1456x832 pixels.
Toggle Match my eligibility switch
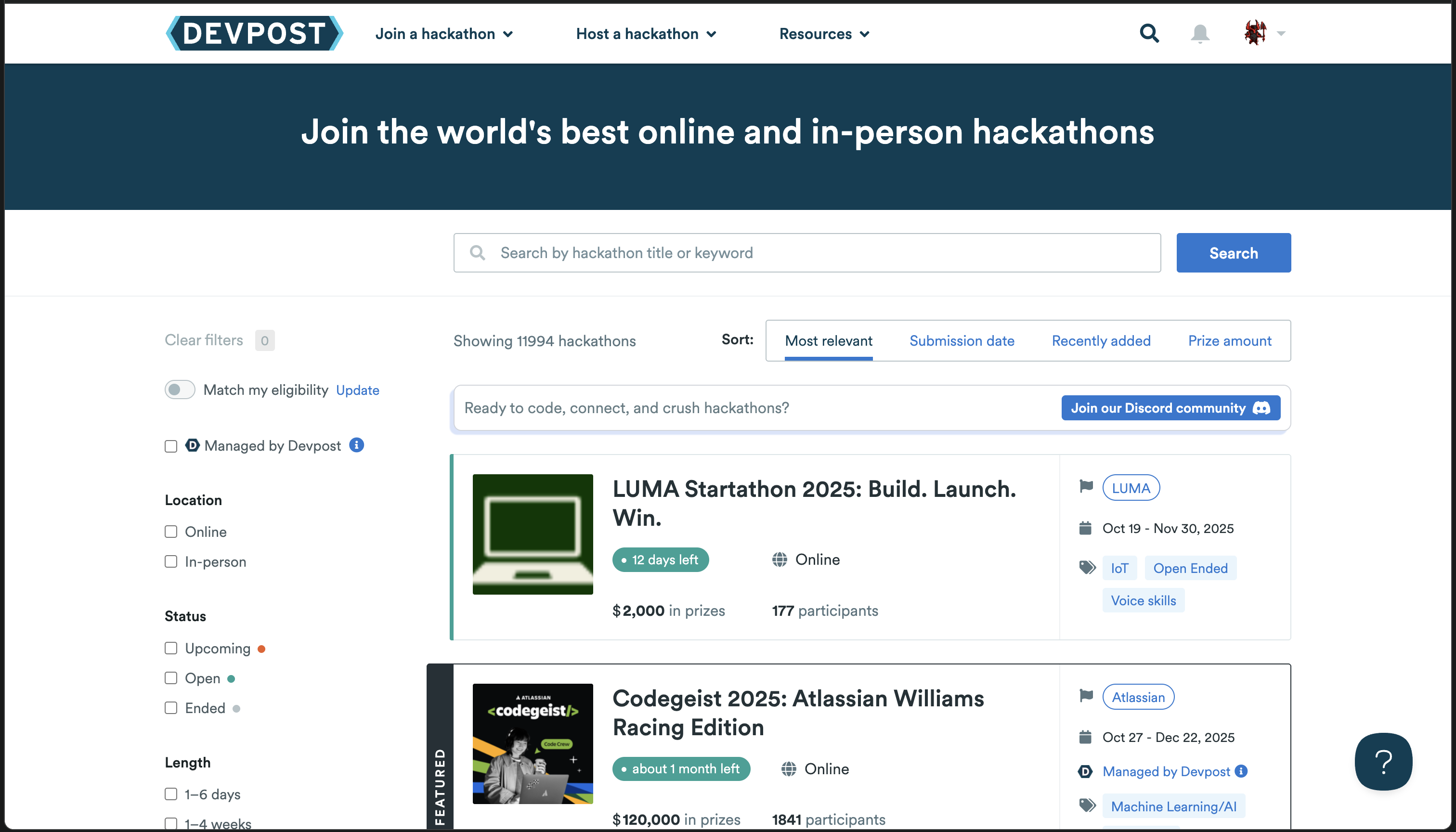point(180,389)
